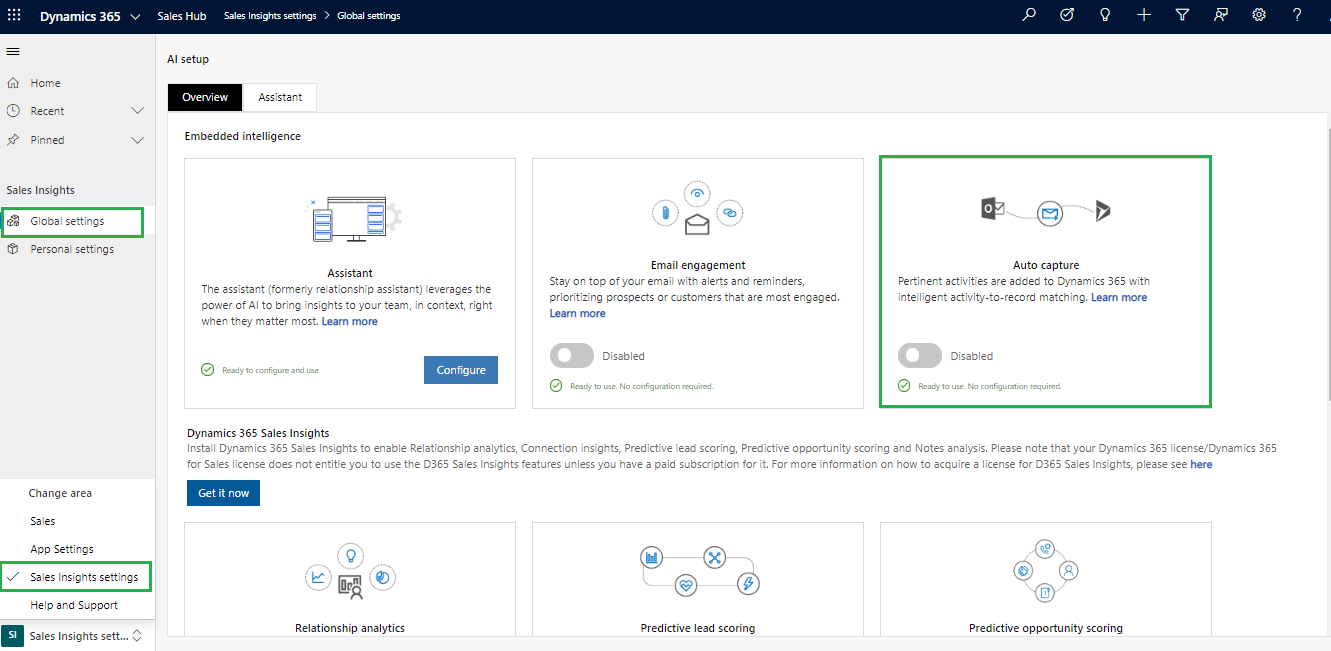Click the SI area badge icon
1331x651 pixels.
pos(12,636)
